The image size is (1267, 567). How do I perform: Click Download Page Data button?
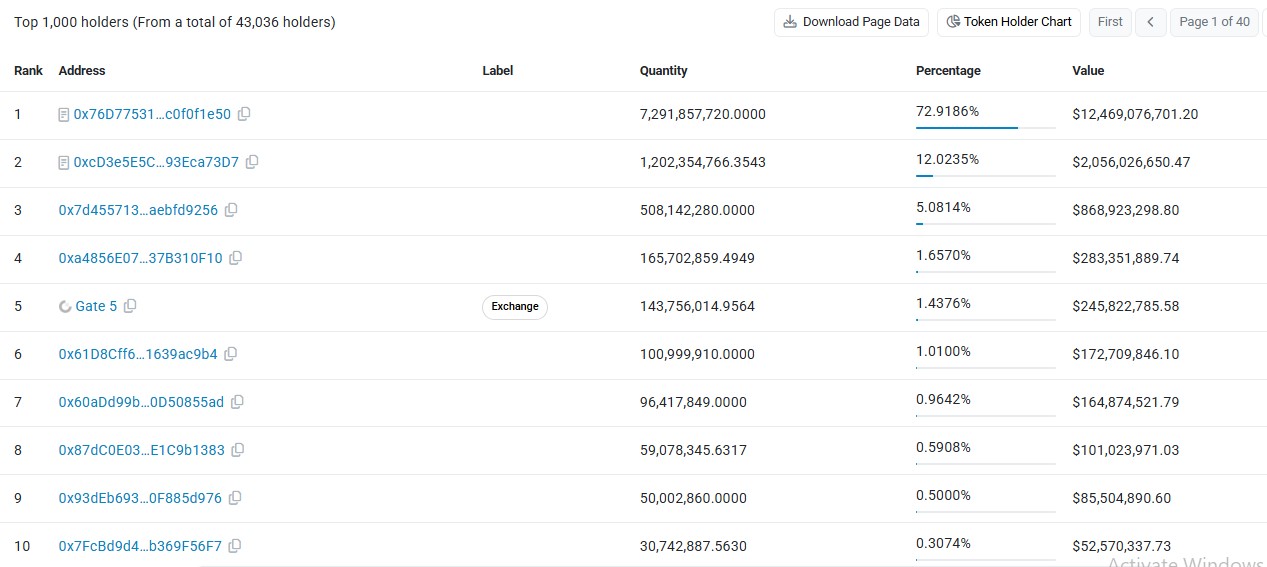pyautogui.click(x=852, y=22)
